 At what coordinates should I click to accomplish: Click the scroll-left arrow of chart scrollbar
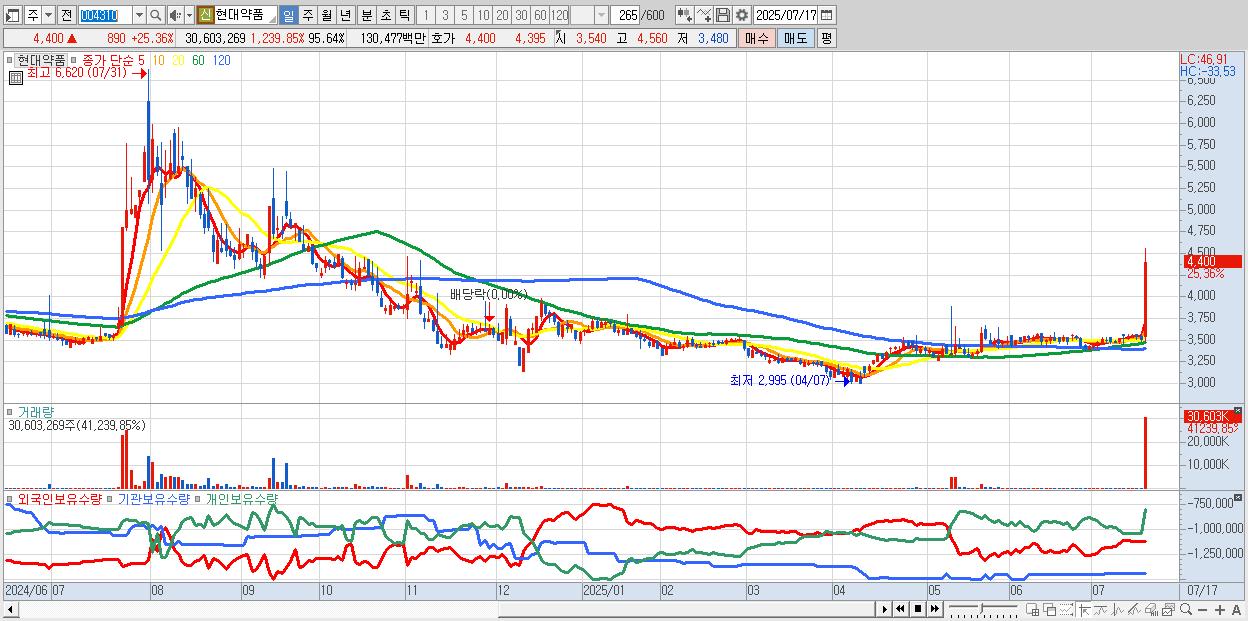[x=10, y=609]
